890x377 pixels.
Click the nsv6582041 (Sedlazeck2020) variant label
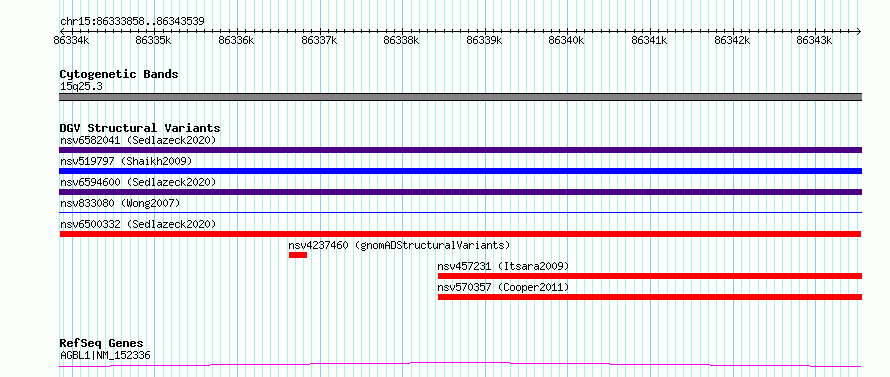coord(138,140)
